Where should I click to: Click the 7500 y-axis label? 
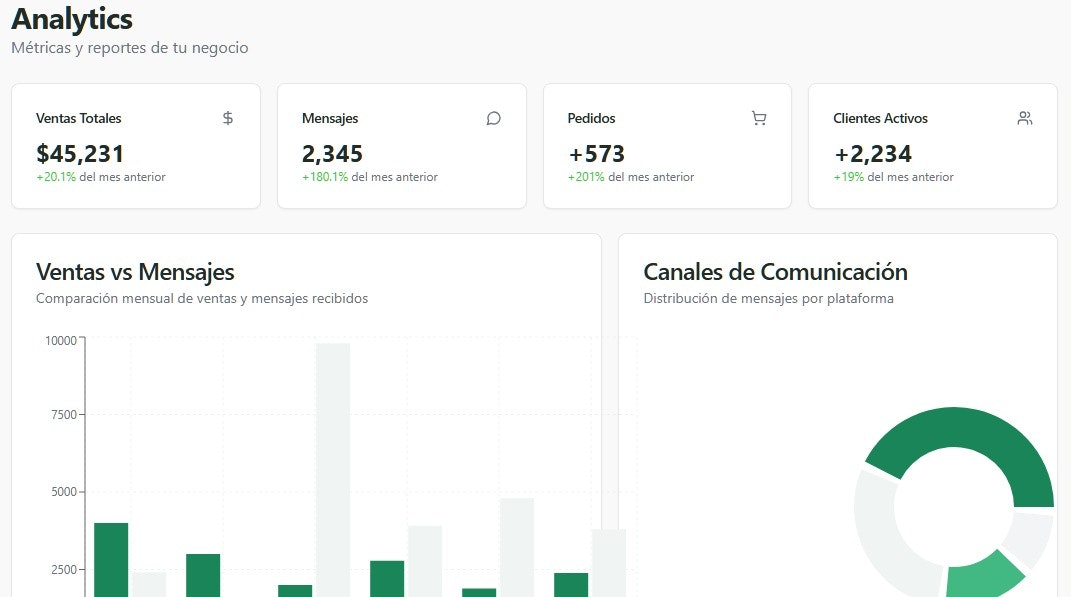(x=64, y=415)
